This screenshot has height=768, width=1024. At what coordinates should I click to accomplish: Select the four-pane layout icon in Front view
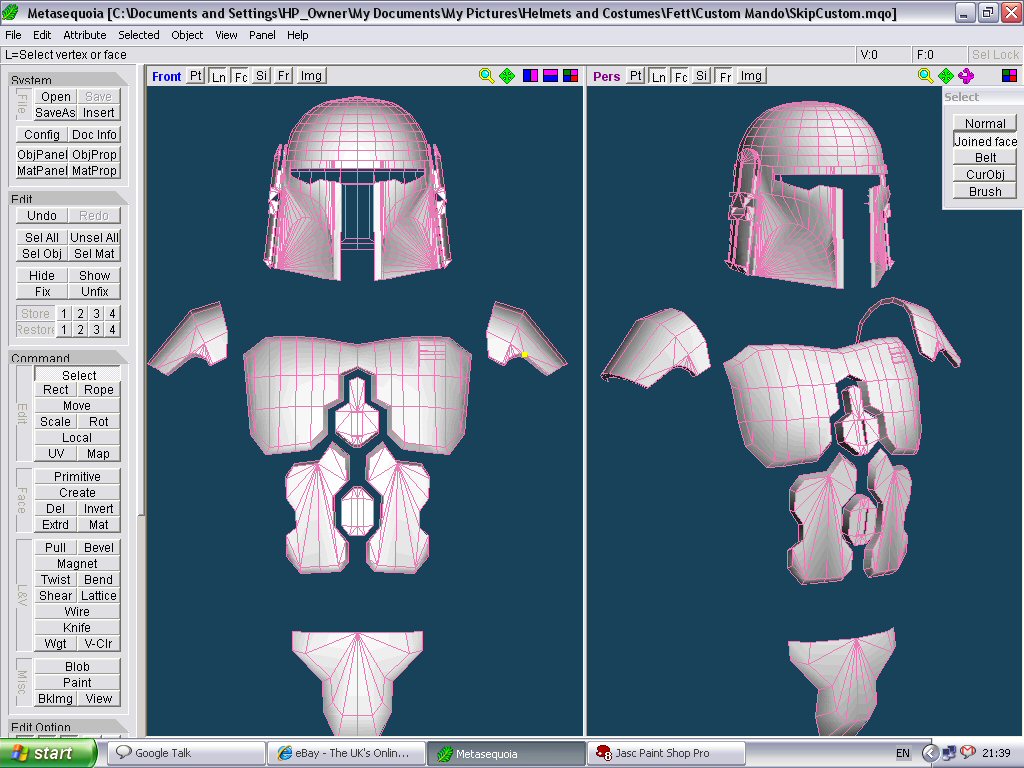[571, 76]
